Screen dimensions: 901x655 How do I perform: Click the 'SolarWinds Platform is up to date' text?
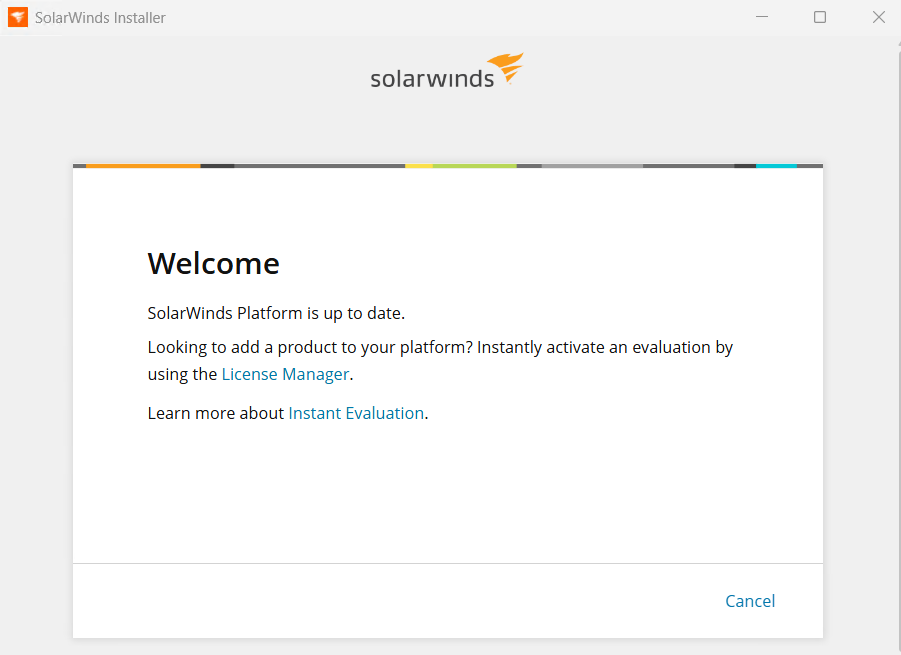click(x=276, y=313)
